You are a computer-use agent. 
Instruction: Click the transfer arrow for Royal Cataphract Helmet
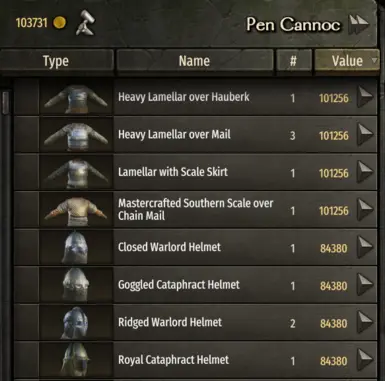365,360
